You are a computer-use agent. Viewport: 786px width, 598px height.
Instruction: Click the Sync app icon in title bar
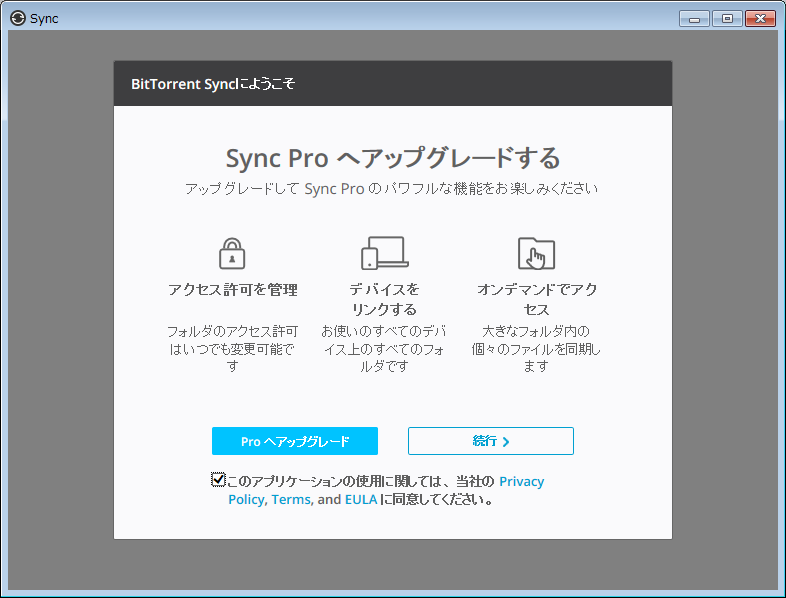(x=18, y=18)
